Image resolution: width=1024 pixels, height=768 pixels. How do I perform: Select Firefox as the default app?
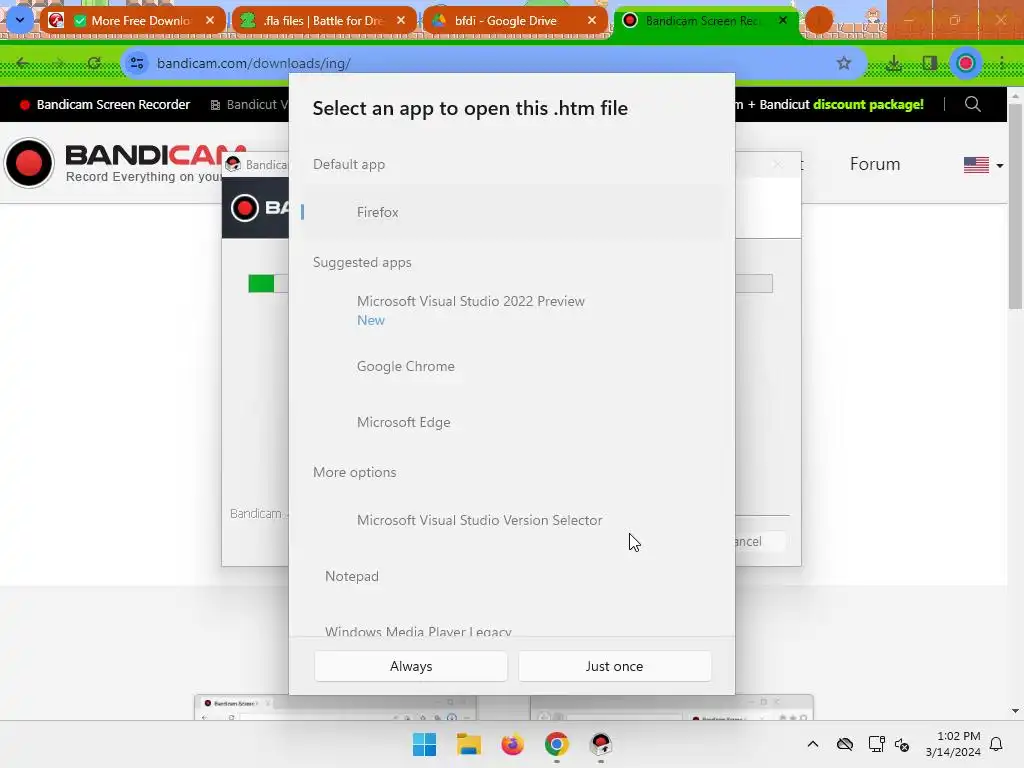513,212
